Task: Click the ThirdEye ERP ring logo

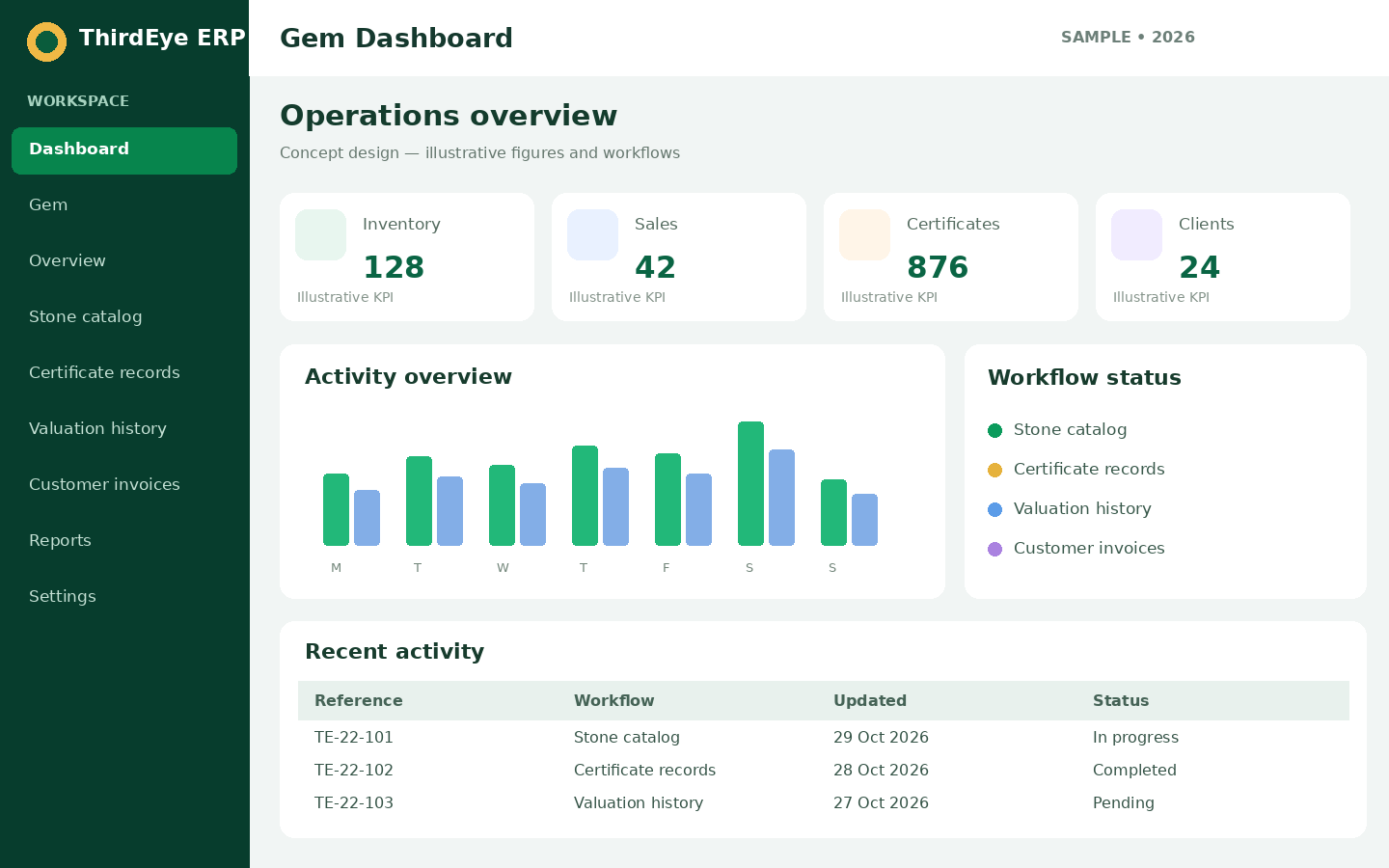Action: (46, 41)
